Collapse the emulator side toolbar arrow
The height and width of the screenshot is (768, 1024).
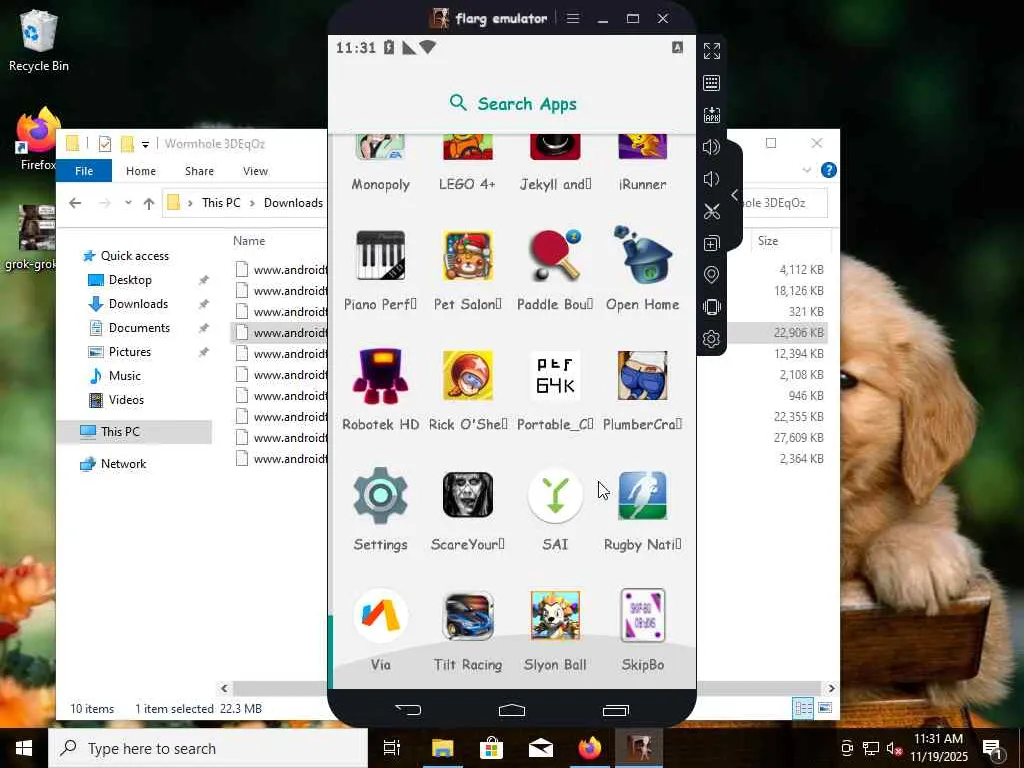(x=735, y=195)
